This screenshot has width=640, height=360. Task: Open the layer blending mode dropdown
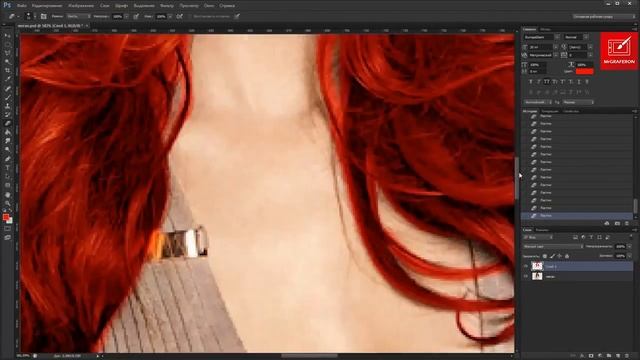click(553, 247)
